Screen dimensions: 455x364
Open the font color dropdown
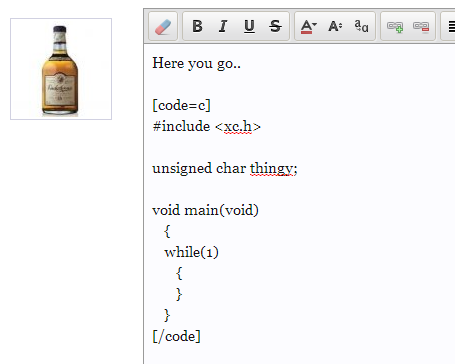tap(309, 26)
